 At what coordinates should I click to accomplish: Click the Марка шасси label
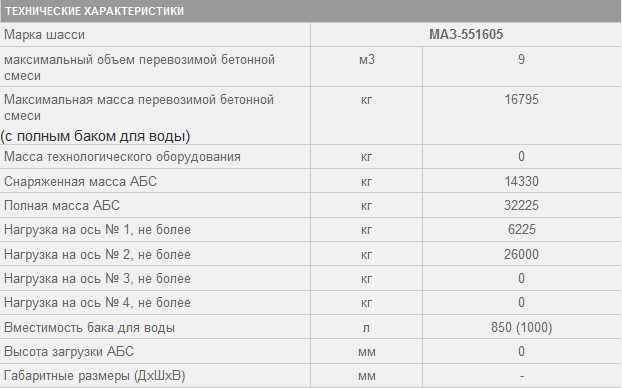point(44,35)
